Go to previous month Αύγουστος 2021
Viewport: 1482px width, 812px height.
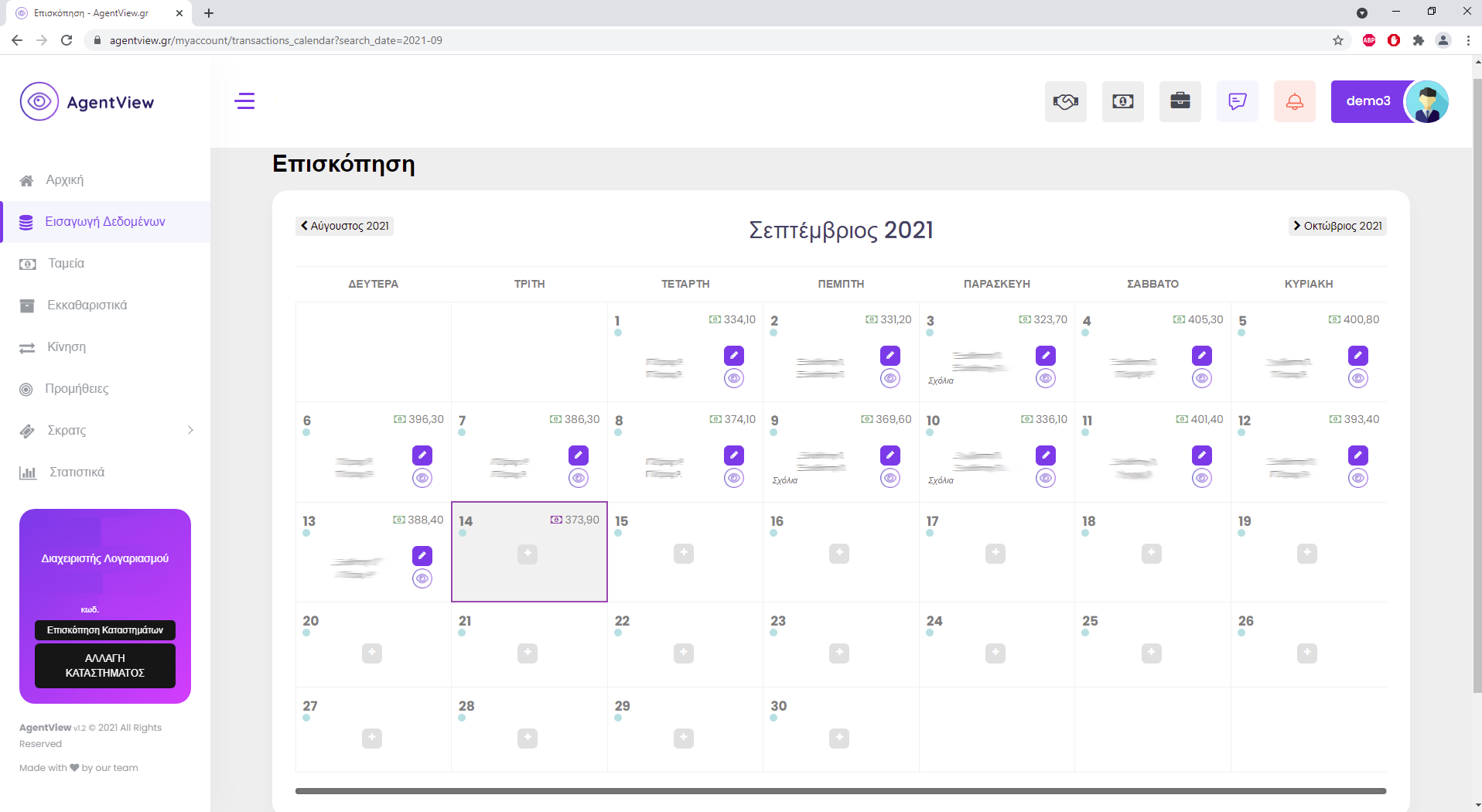pos(345,226)
